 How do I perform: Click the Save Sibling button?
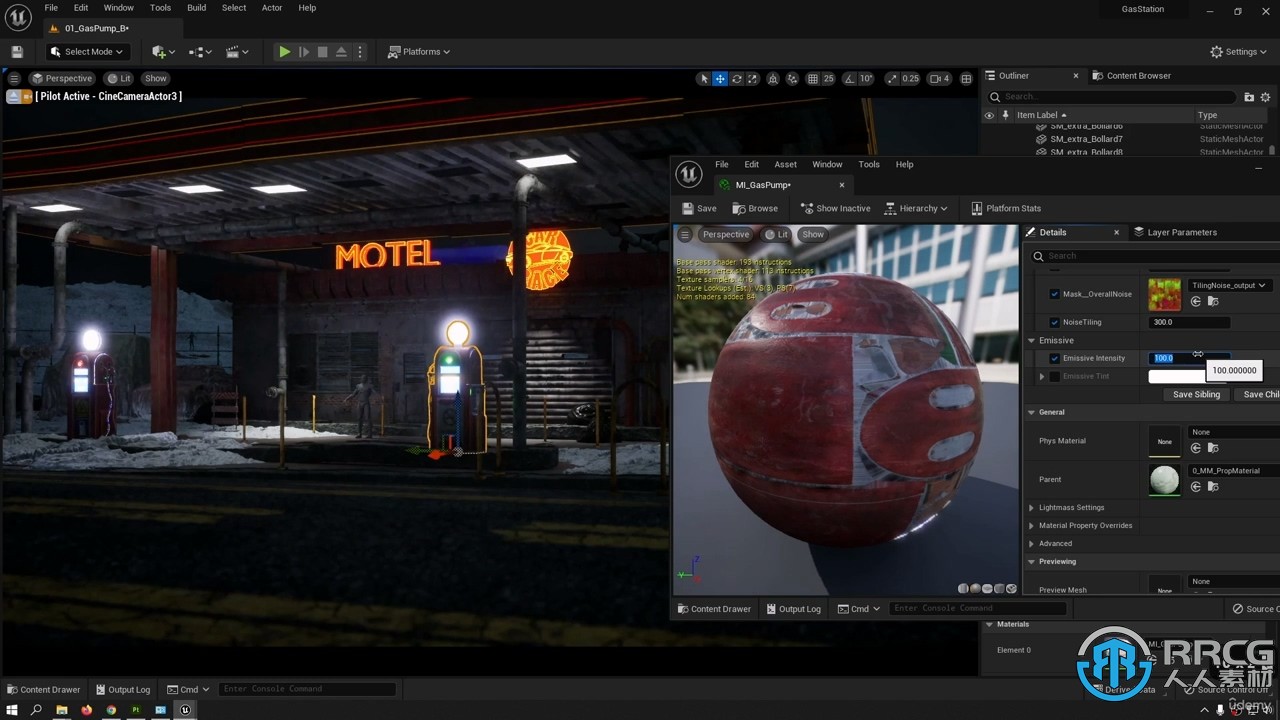tap(1196, 395)
